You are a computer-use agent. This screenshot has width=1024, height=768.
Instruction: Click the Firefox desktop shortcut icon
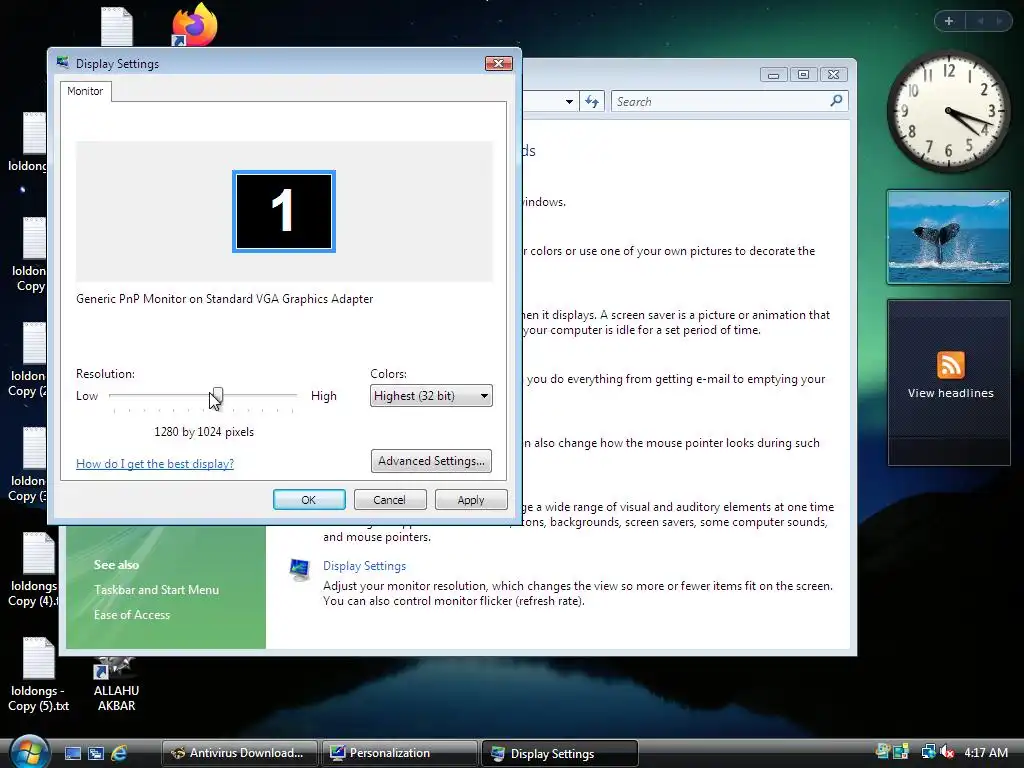194,25
